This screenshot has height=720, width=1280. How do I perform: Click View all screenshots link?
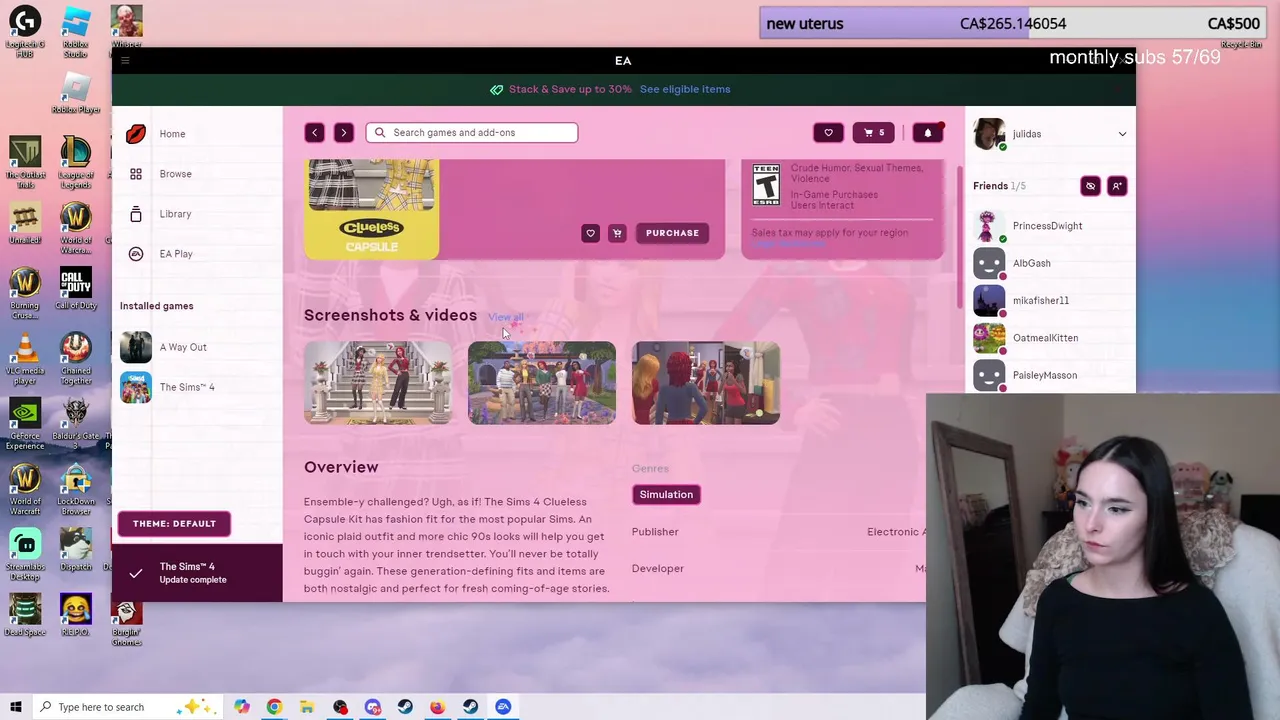pyautogui.click(x=506, y=317)
